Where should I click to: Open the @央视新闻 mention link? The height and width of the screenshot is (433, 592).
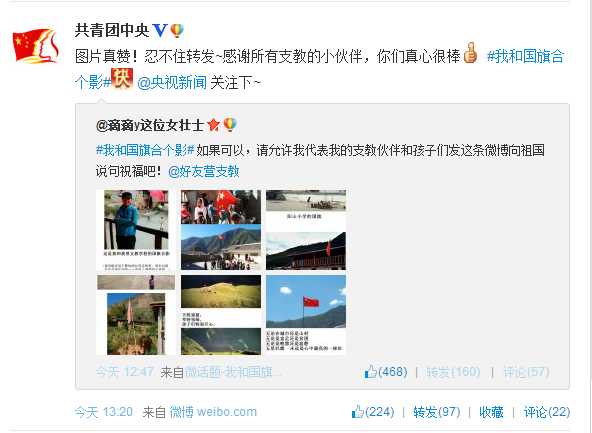(x=172, y=82)
